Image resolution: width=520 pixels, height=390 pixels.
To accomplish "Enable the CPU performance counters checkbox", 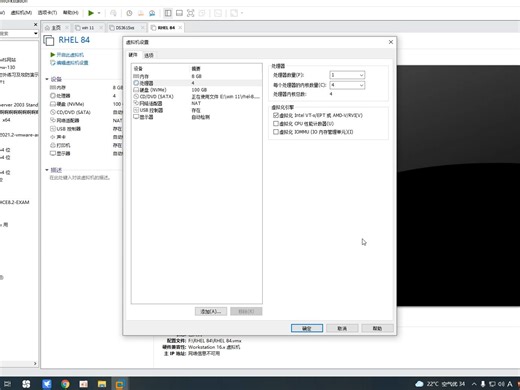I will (x=276, y=123).
